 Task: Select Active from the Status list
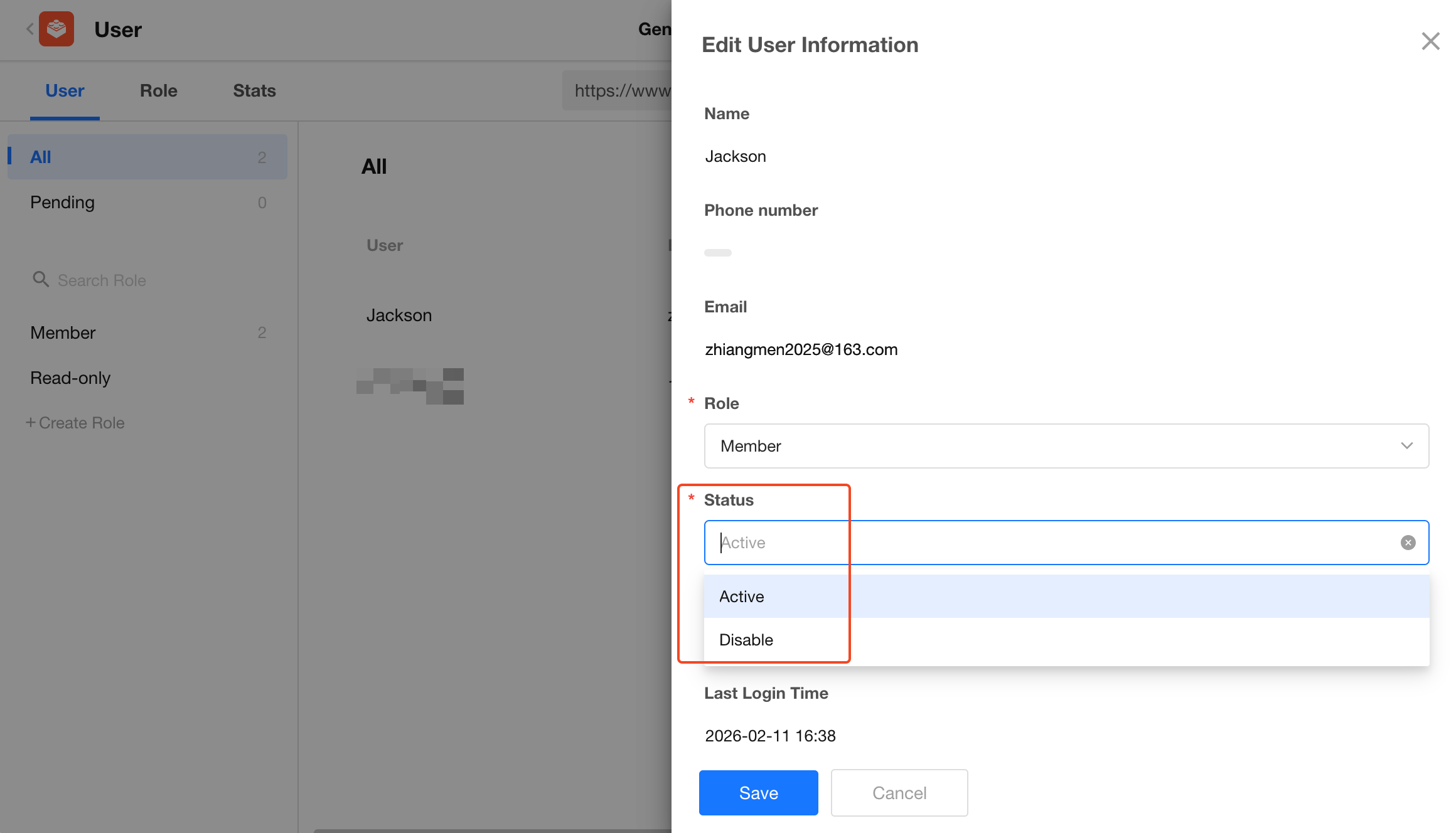click(742, 597)
